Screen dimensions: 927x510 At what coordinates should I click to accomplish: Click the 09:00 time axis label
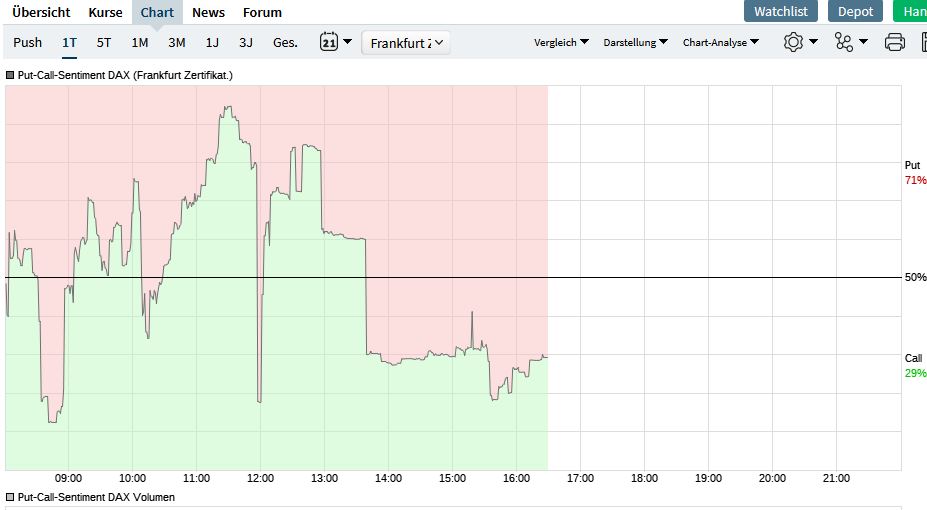pyautogui.click(x=68, y=478)
